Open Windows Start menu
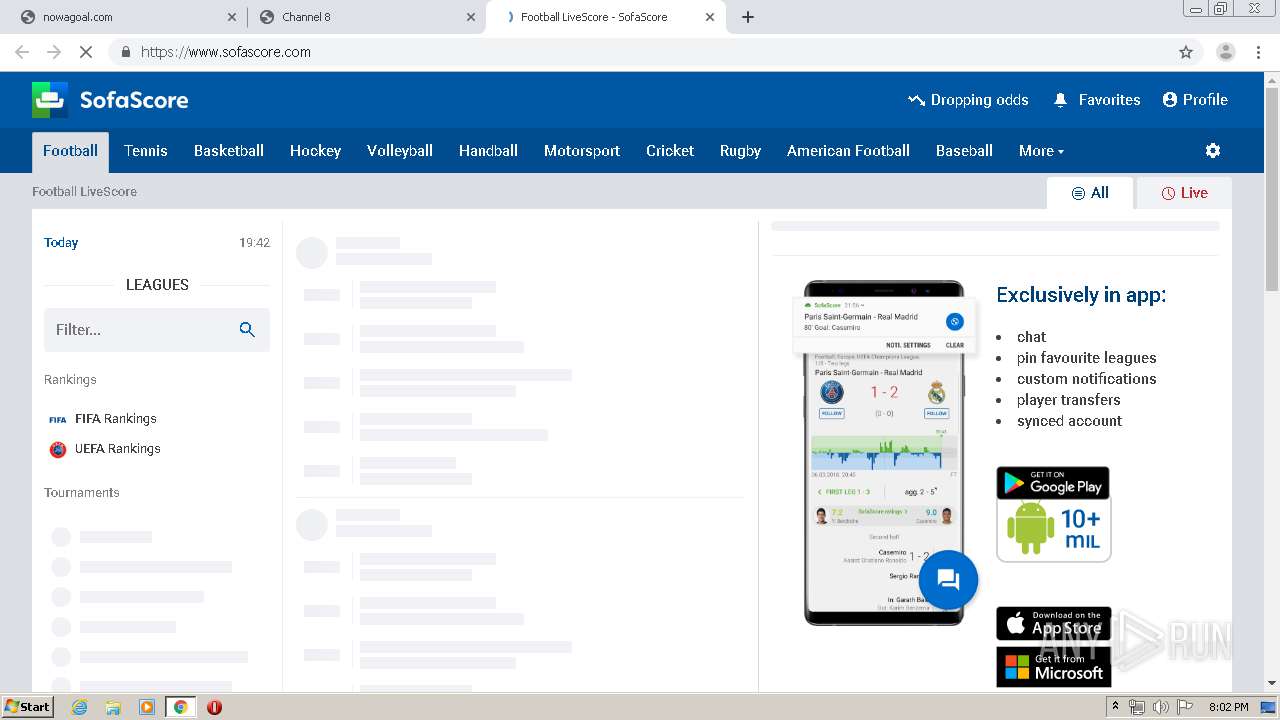This screenshot has width=1280, height=720. 28,706
